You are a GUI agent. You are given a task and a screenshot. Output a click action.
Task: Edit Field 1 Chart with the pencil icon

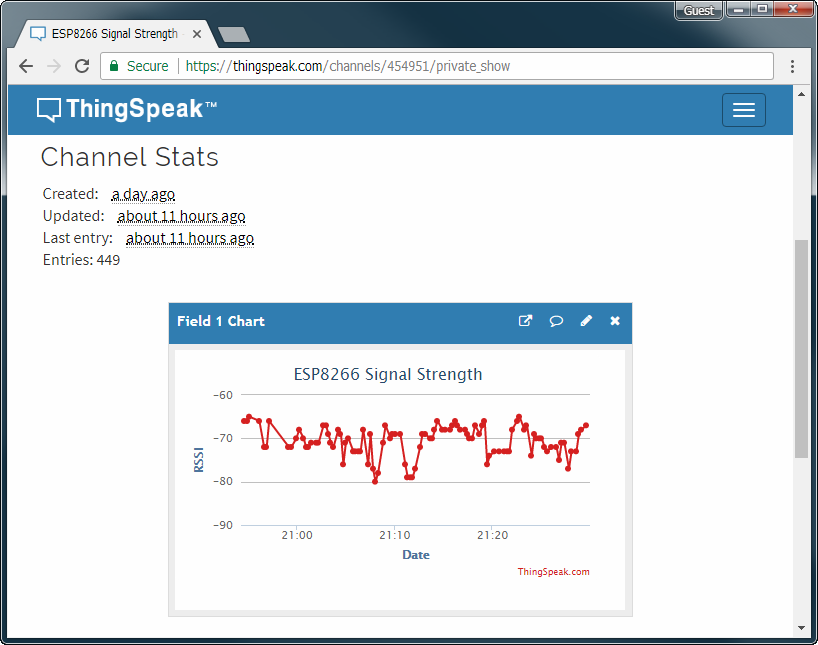[586, 321]
